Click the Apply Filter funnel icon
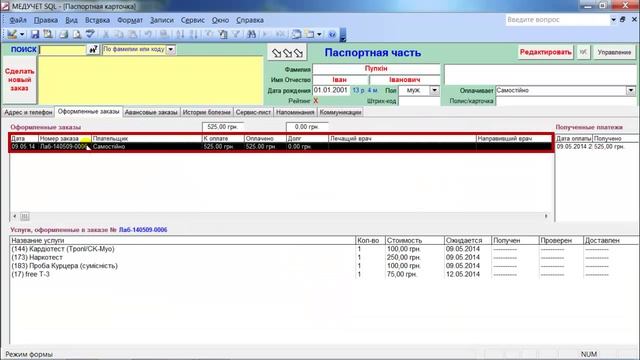 point(236,34)
